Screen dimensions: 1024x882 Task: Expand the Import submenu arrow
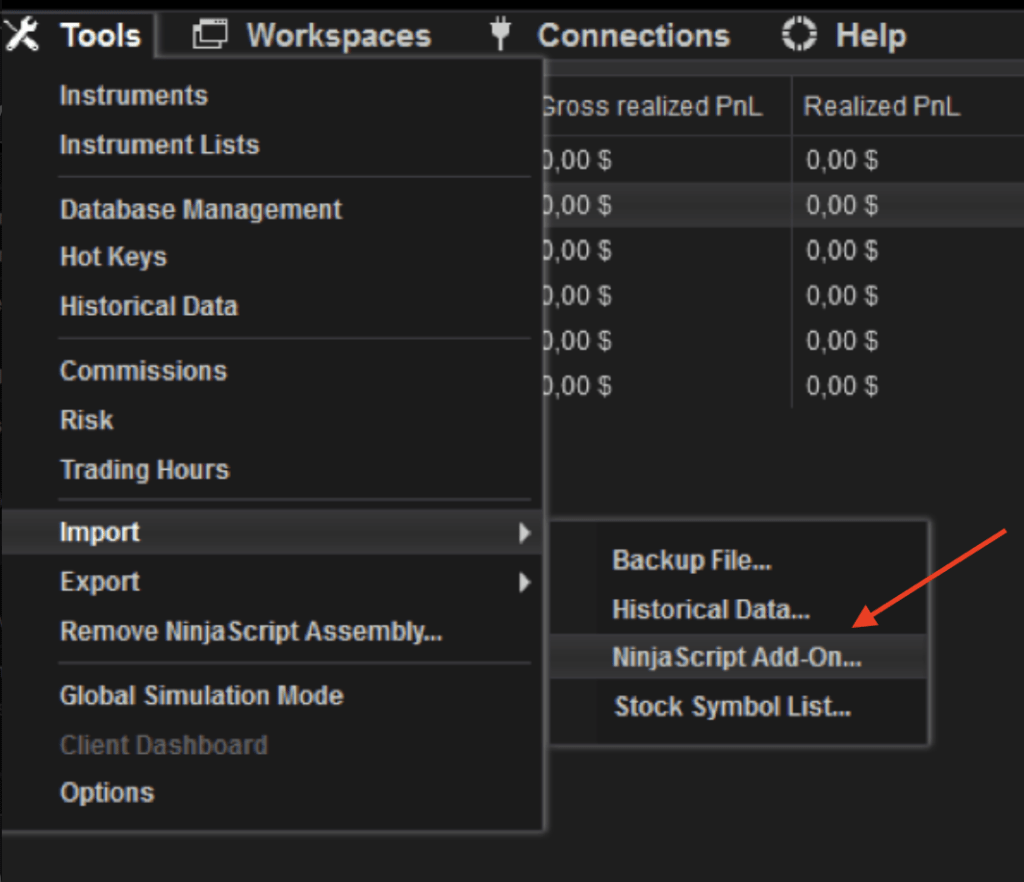pos(527,532)
